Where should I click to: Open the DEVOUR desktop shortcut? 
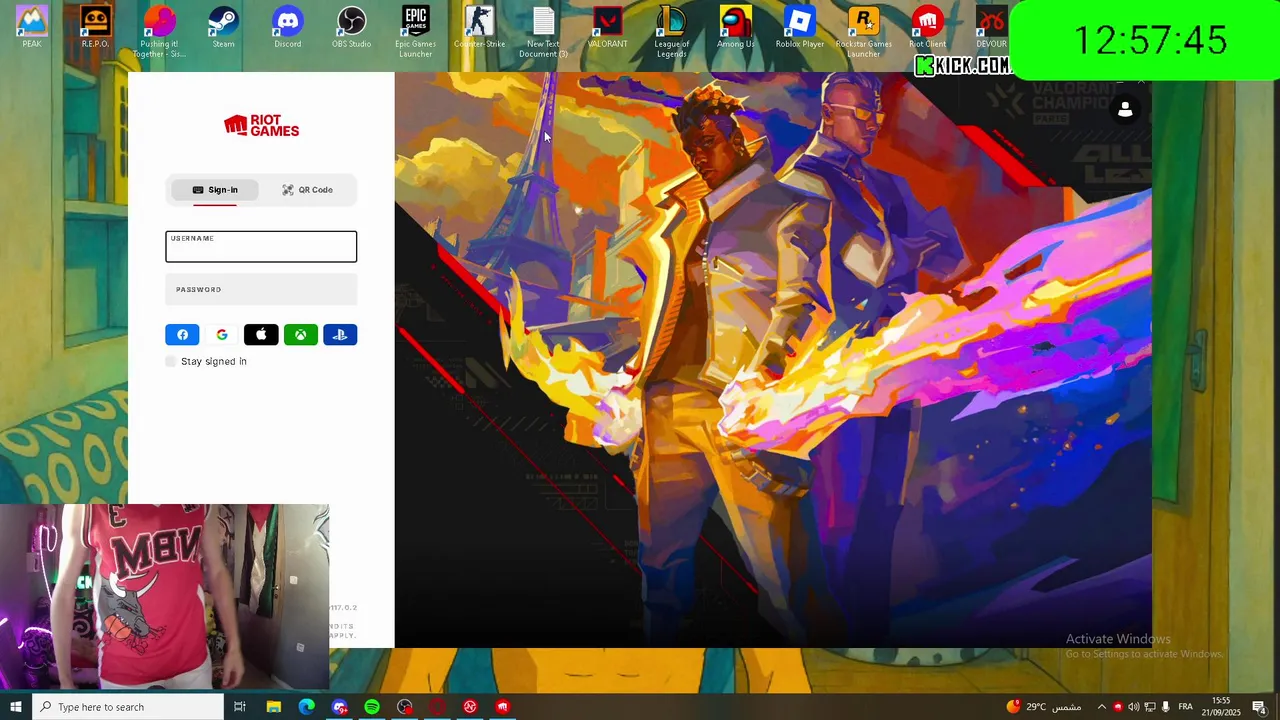pos(991,28)
